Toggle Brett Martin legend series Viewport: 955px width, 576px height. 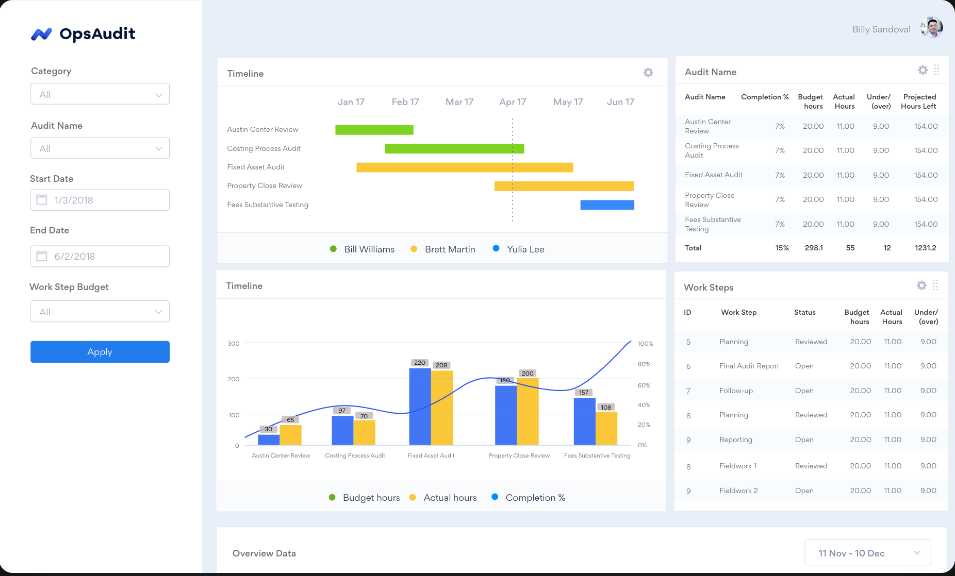tap(442, 249)
